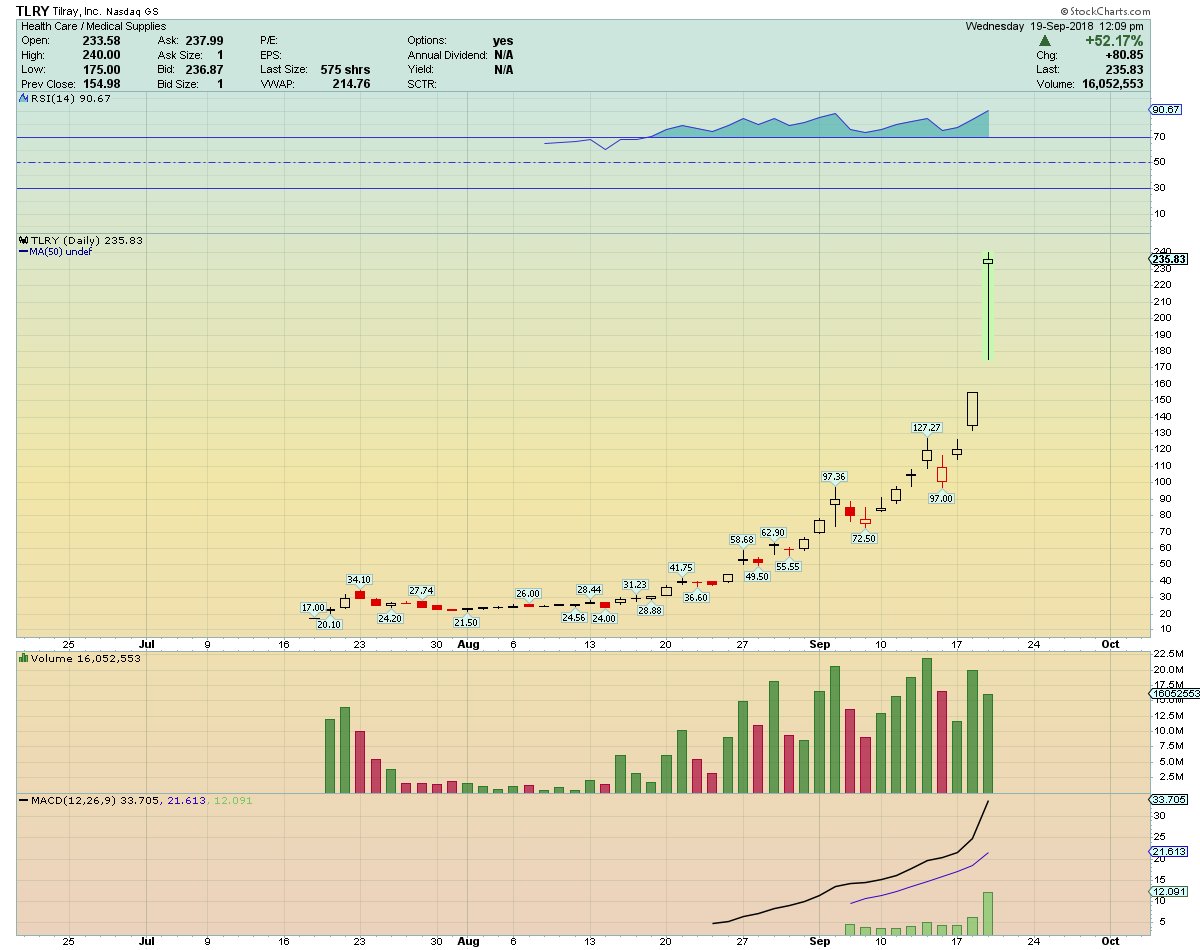
Task: Click the 97.00 price annotation label
Action: pos(941,497)
